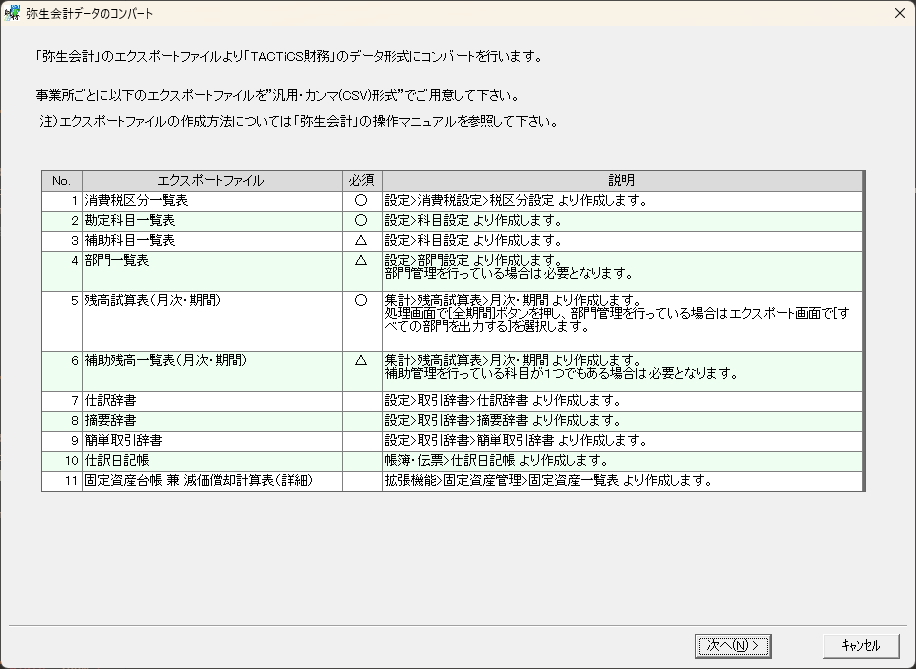Close the 弥生会計データのコンバート dialog
916x669 pixels.
[900, 13]
